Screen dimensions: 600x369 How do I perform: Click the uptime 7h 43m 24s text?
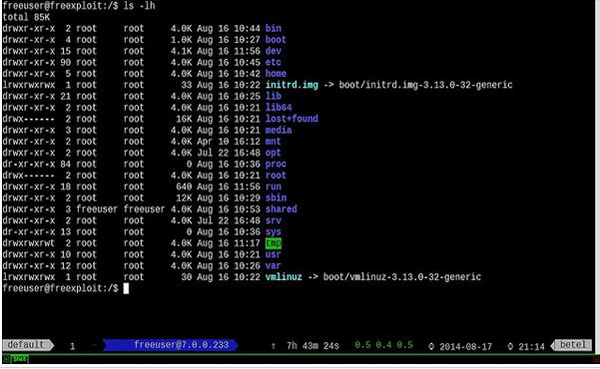coord(313,346)
